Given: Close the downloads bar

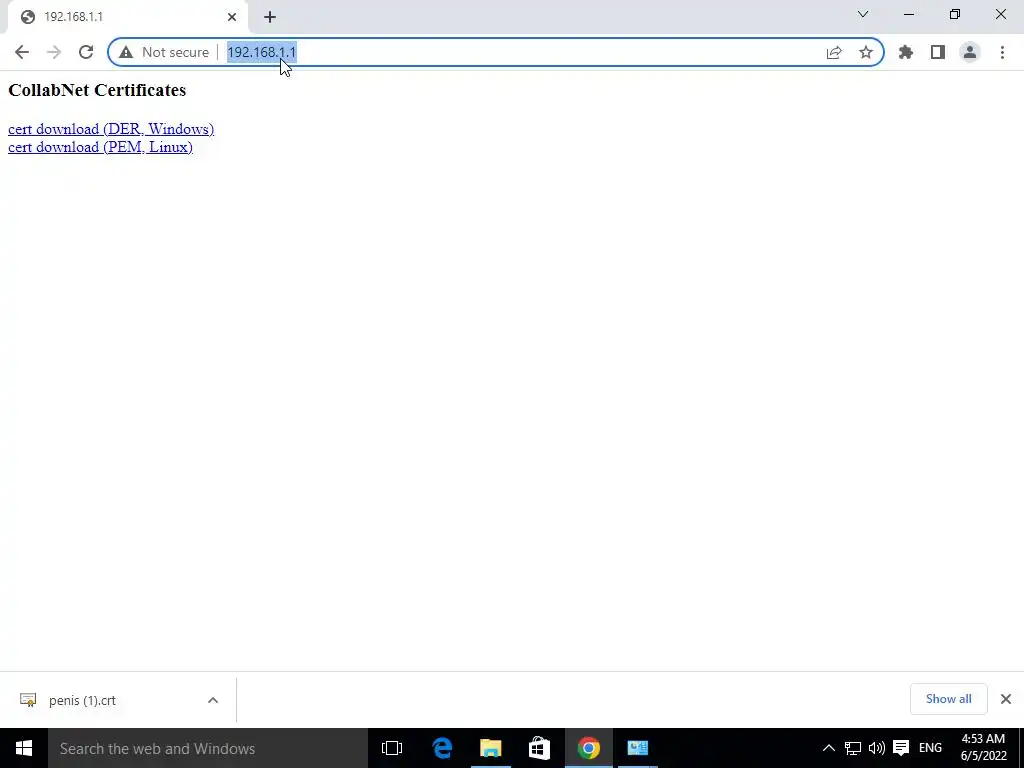Looking at the screenshot, I should point(1006,699).
